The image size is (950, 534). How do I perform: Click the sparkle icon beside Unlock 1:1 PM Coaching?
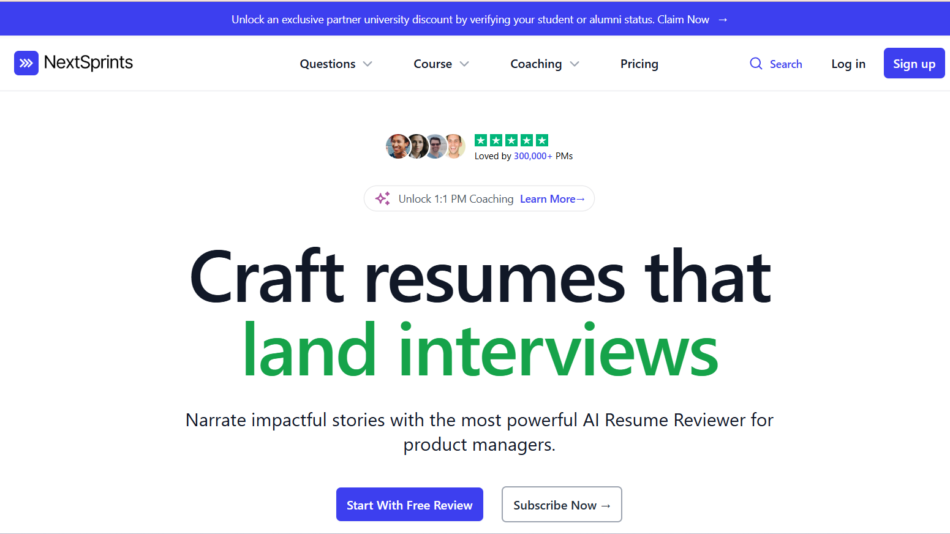[382, 199]
